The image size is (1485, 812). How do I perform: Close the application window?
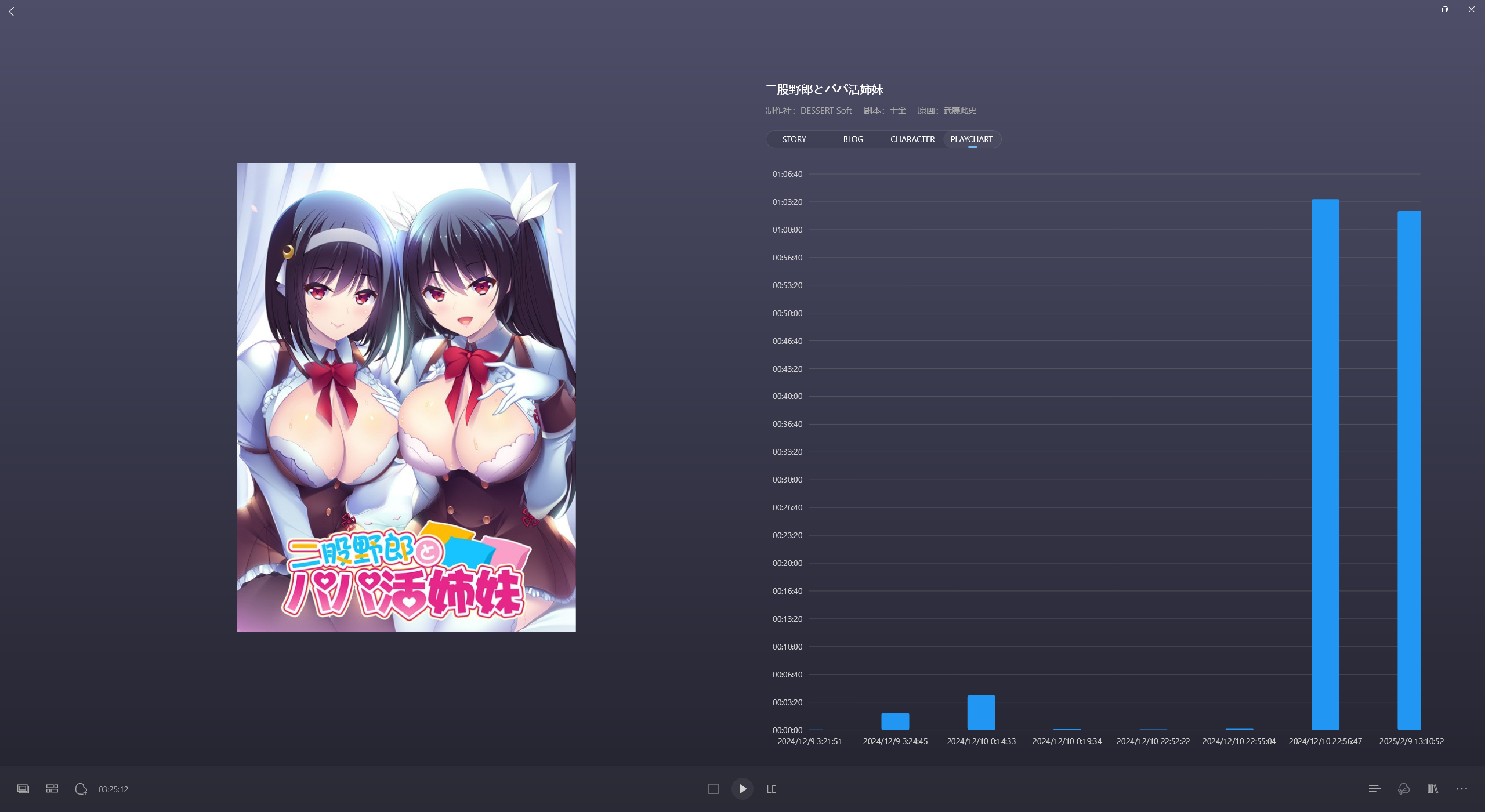(1472, 9)
